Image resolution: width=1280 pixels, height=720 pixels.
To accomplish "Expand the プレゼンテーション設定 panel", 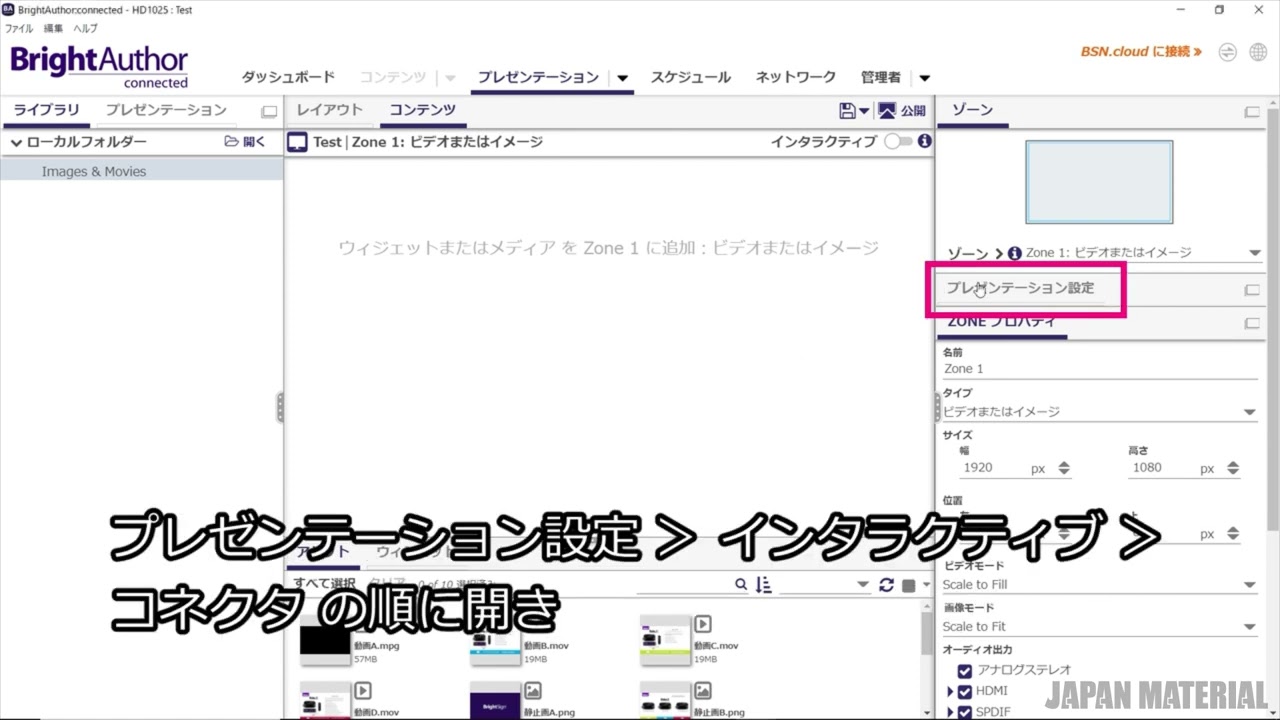I will pyautogui.click(x=1020, y=288).
